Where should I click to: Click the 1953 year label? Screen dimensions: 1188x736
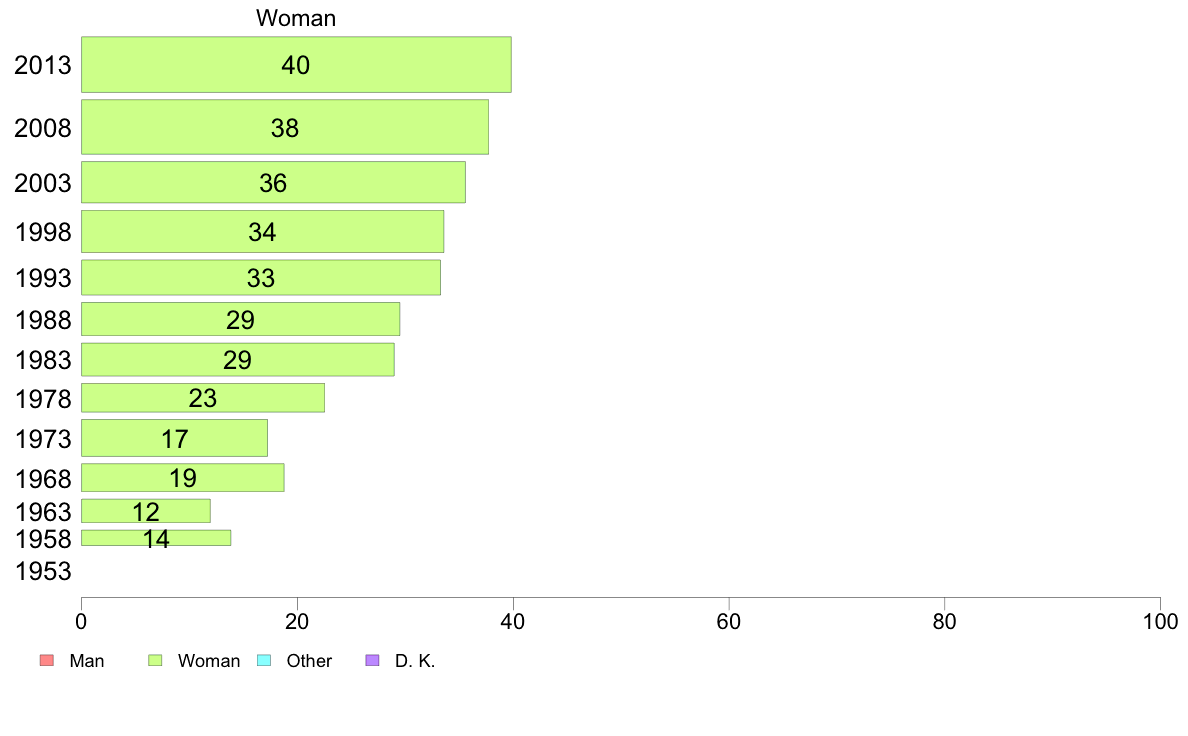[x=43, y=571]
